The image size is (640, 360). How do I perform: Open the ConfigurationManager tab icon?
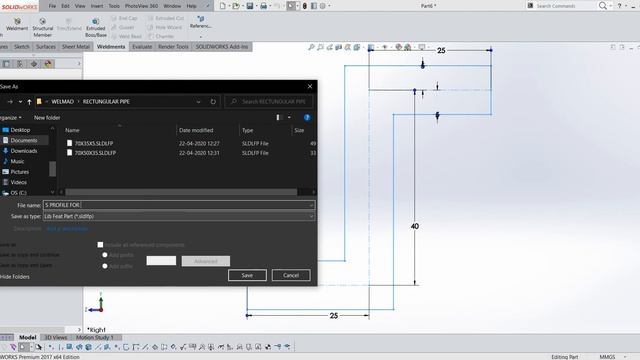pyautogui.click(x=20, y=64)
